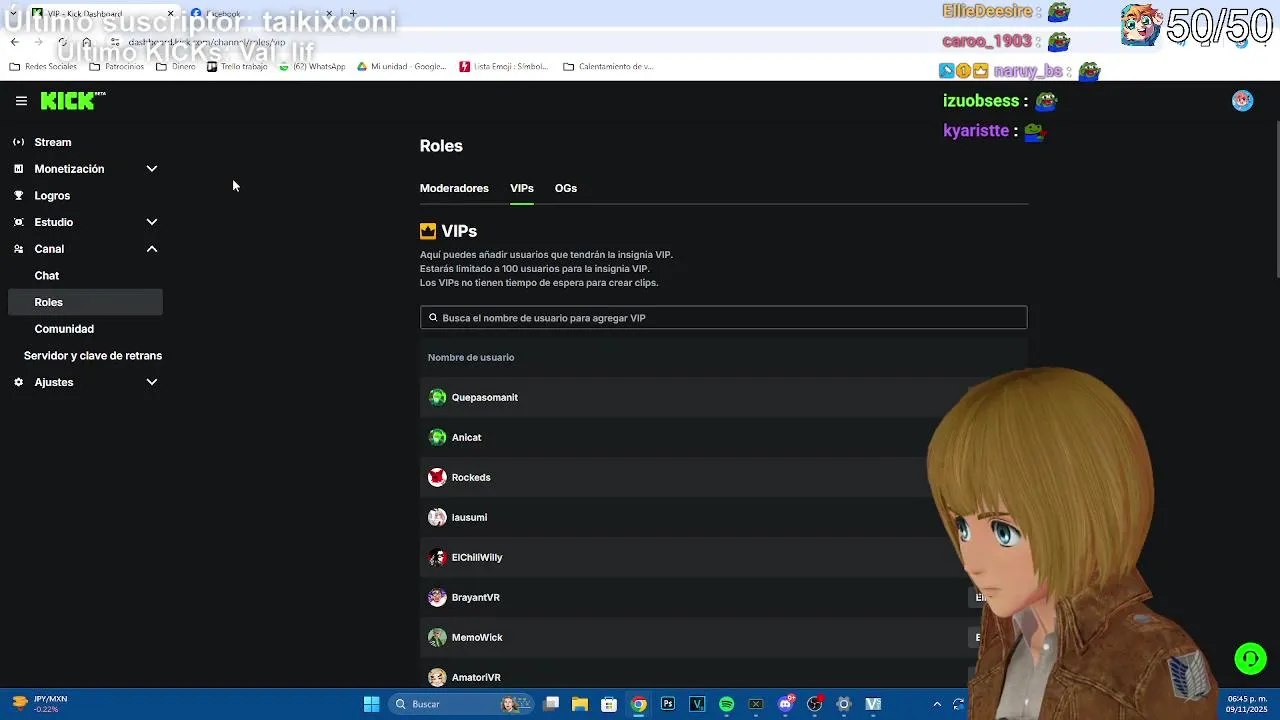
Task: Click the green support chat bubble
Action: tap(1250, 658)
